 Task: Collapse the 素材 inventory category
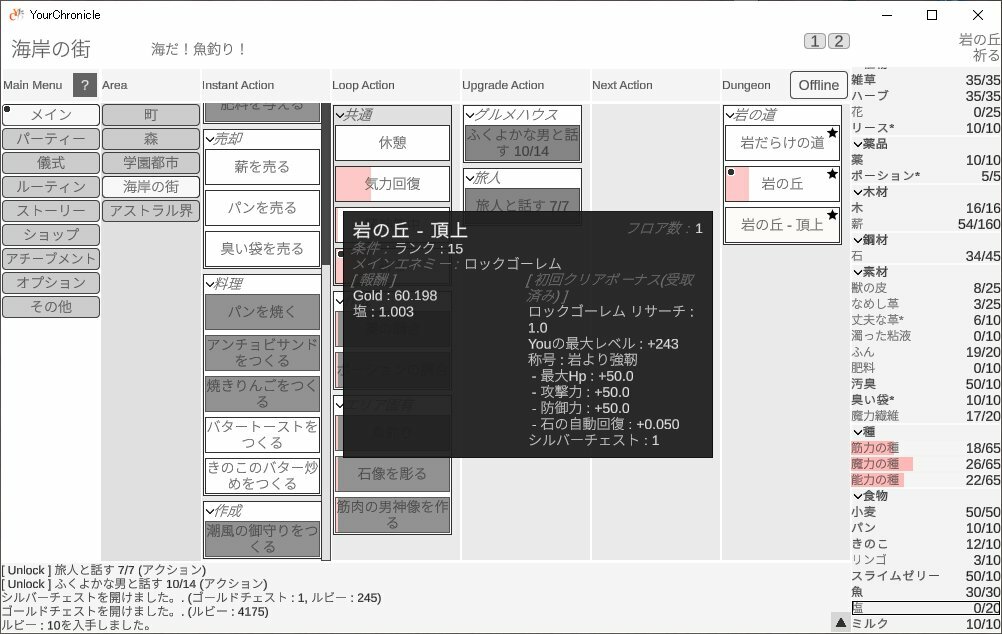[x=858, y=272]
